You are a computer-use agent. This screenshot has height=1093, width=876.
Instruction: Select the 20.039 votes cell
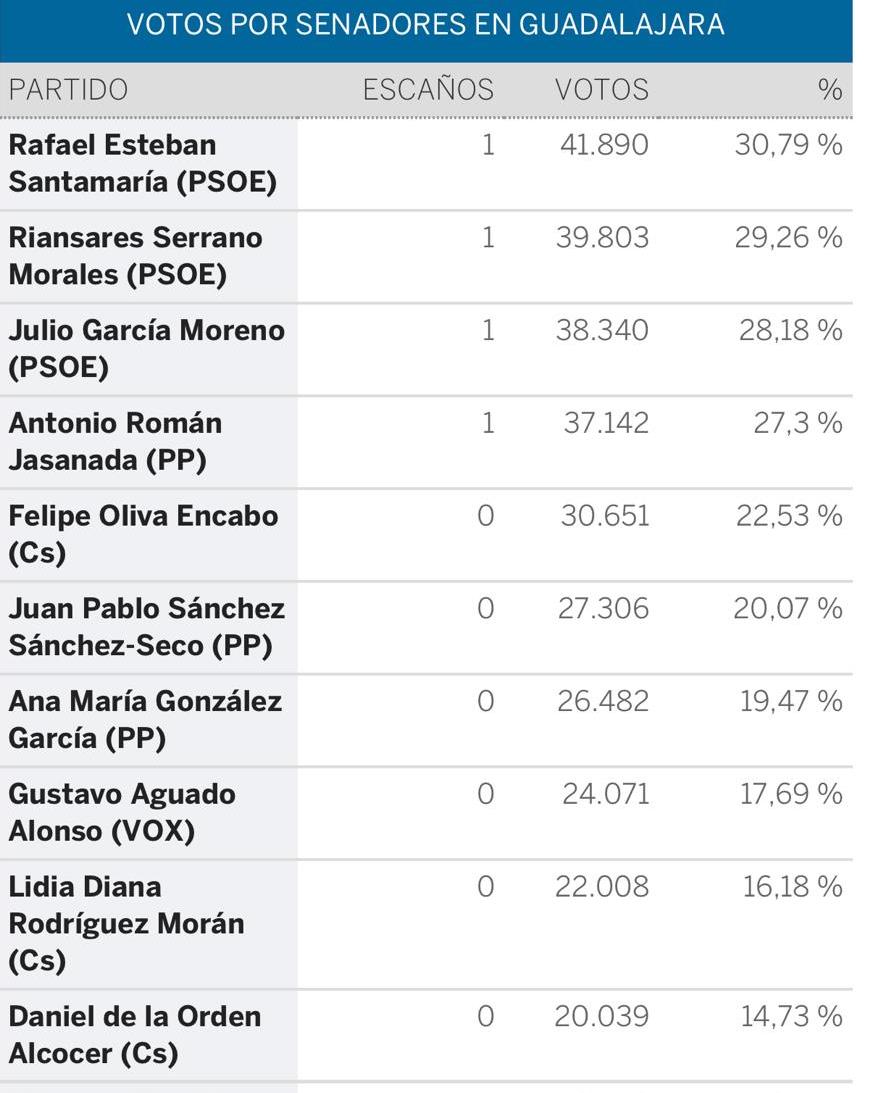click(602, 1016)
